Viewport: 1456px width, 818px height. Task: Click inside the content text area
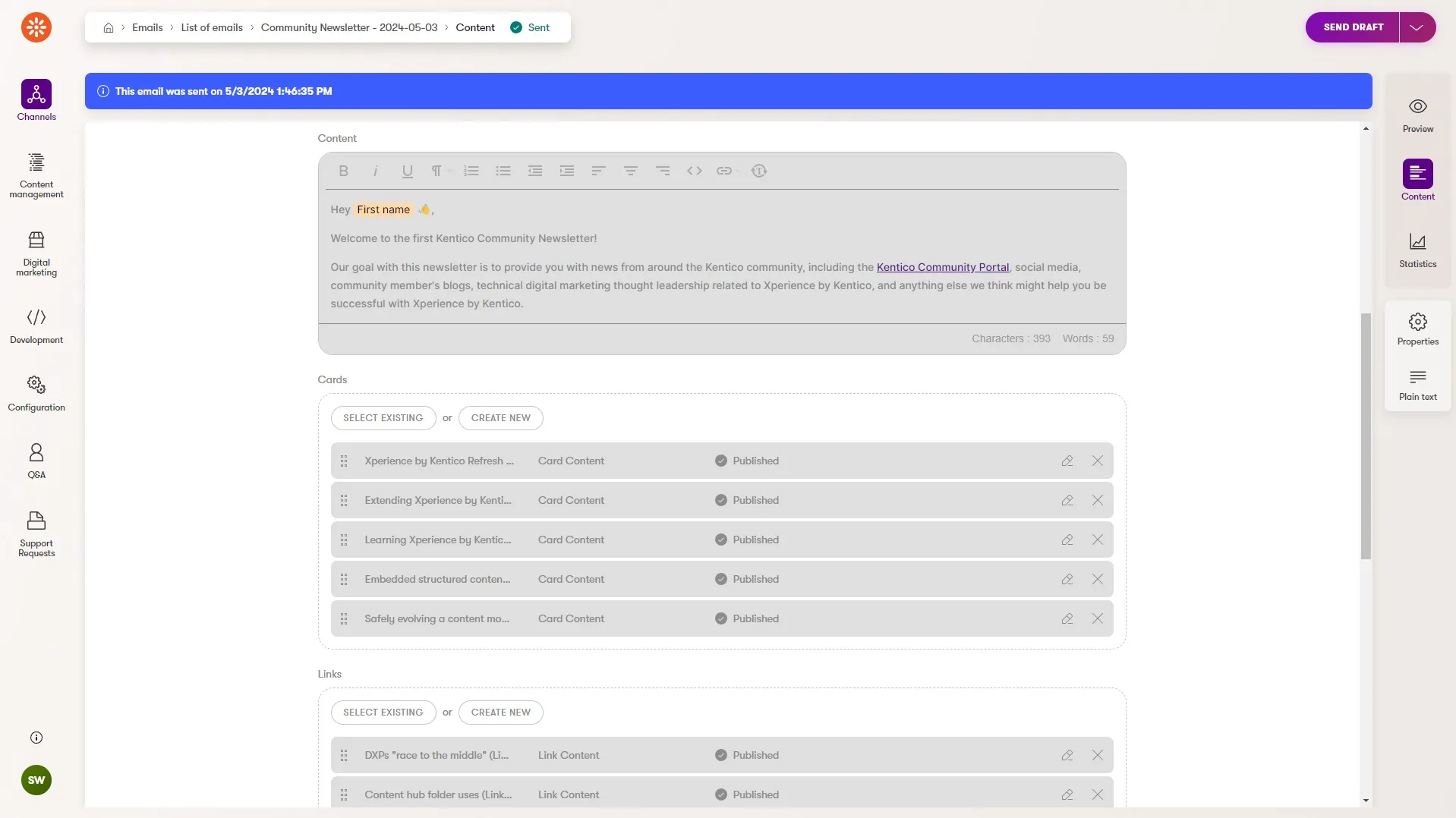coord(721,256)
